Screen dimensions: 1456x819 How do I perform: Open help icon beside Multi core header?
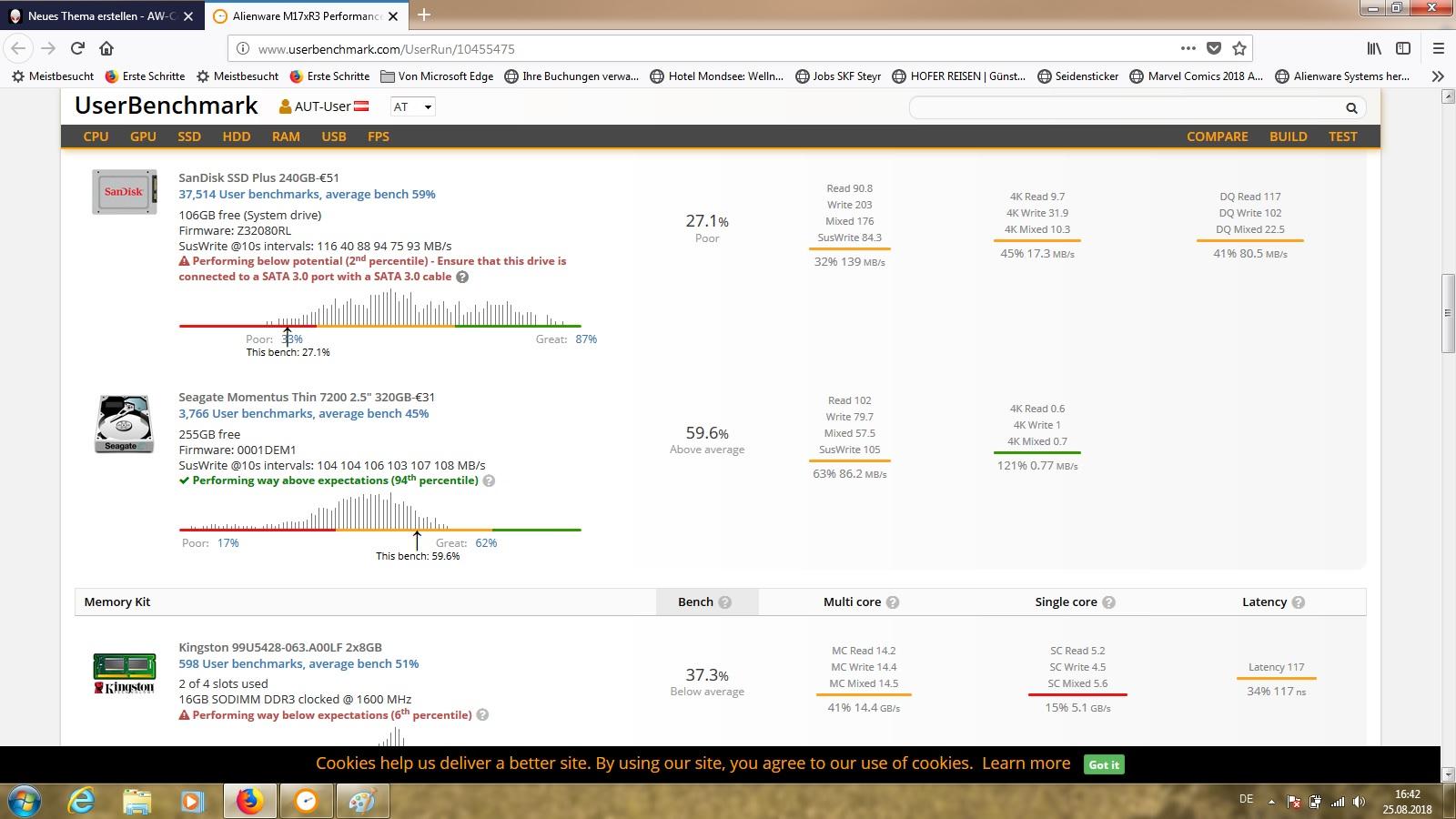pos(893,602)
